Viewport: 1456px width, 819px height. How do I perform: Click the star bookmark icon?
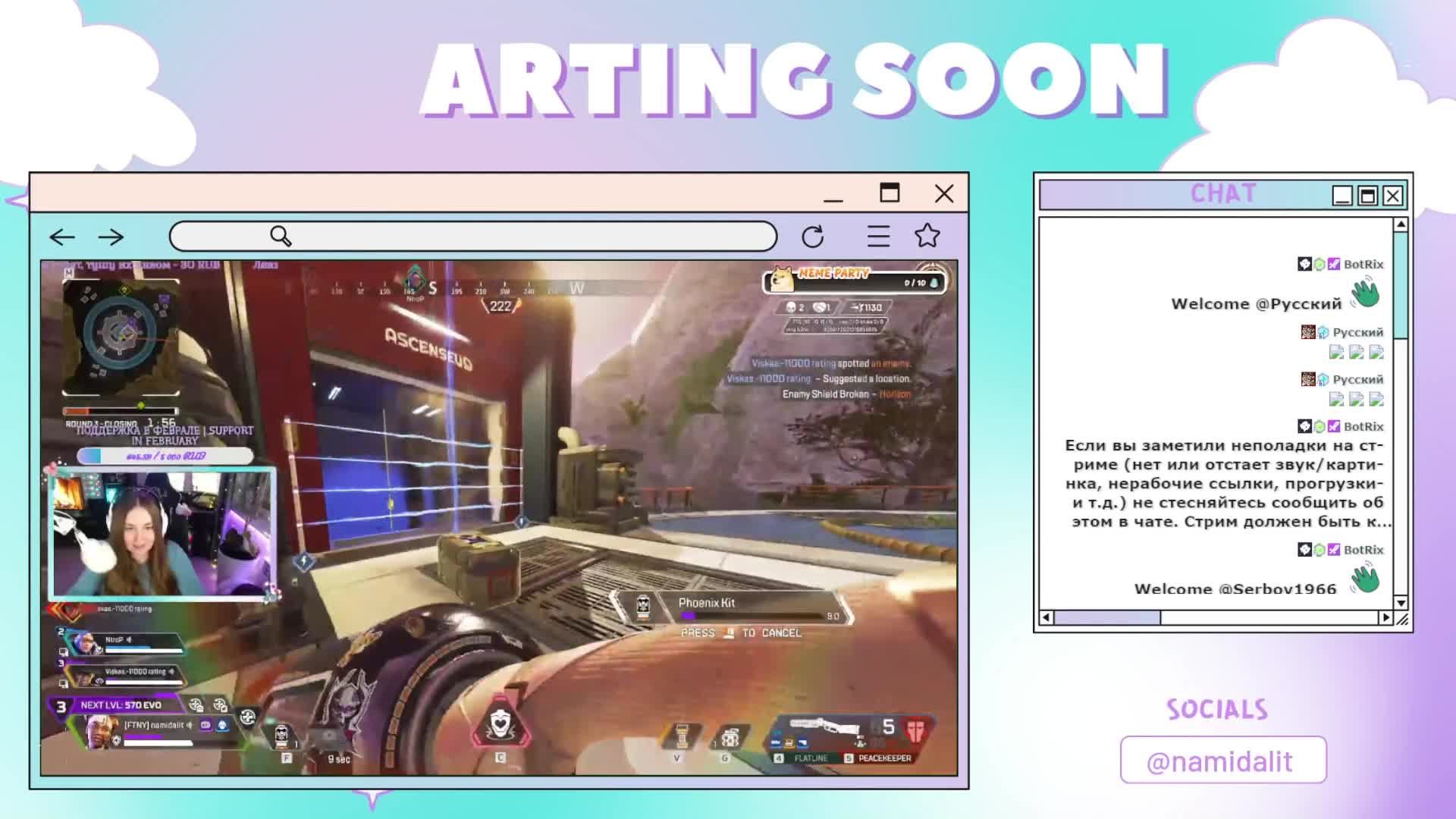click(927, 236)
